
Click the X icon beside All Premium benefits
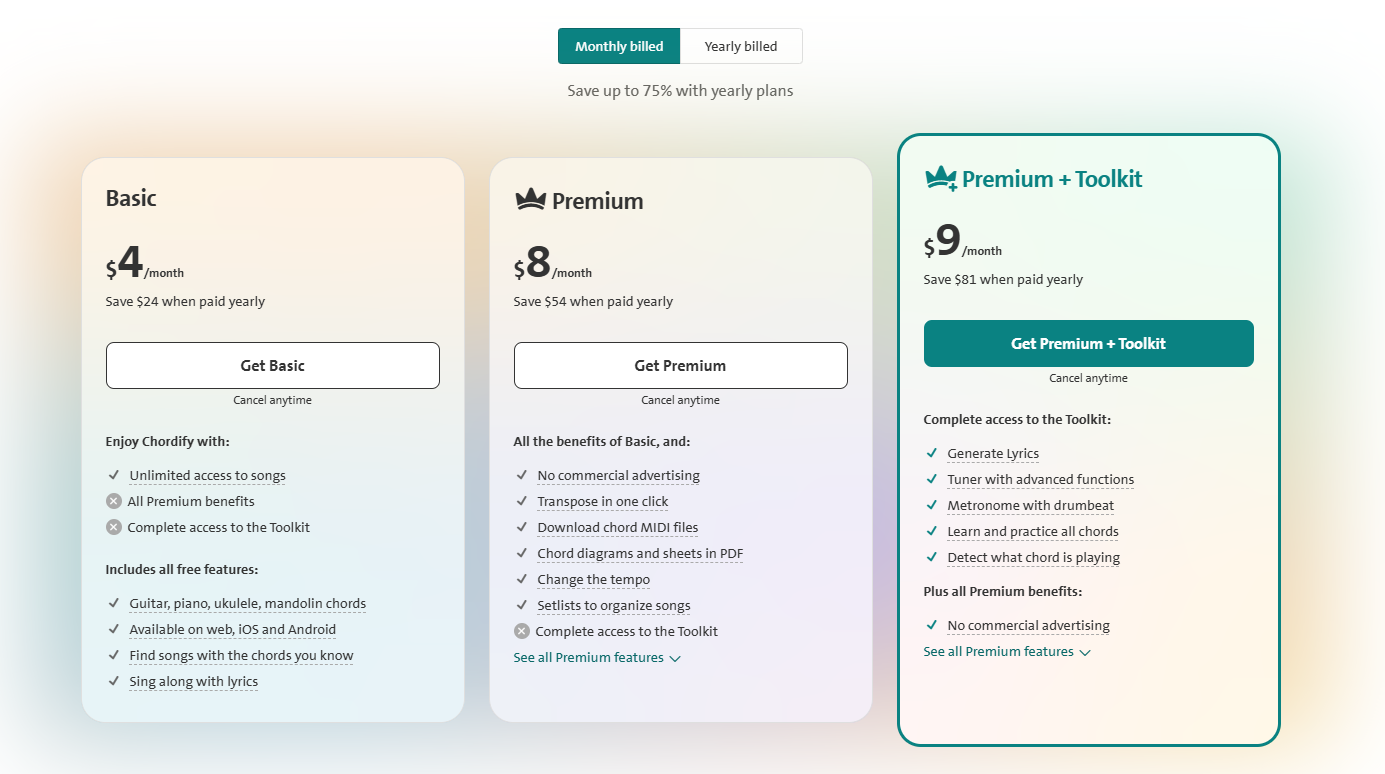tap(114, 502)
